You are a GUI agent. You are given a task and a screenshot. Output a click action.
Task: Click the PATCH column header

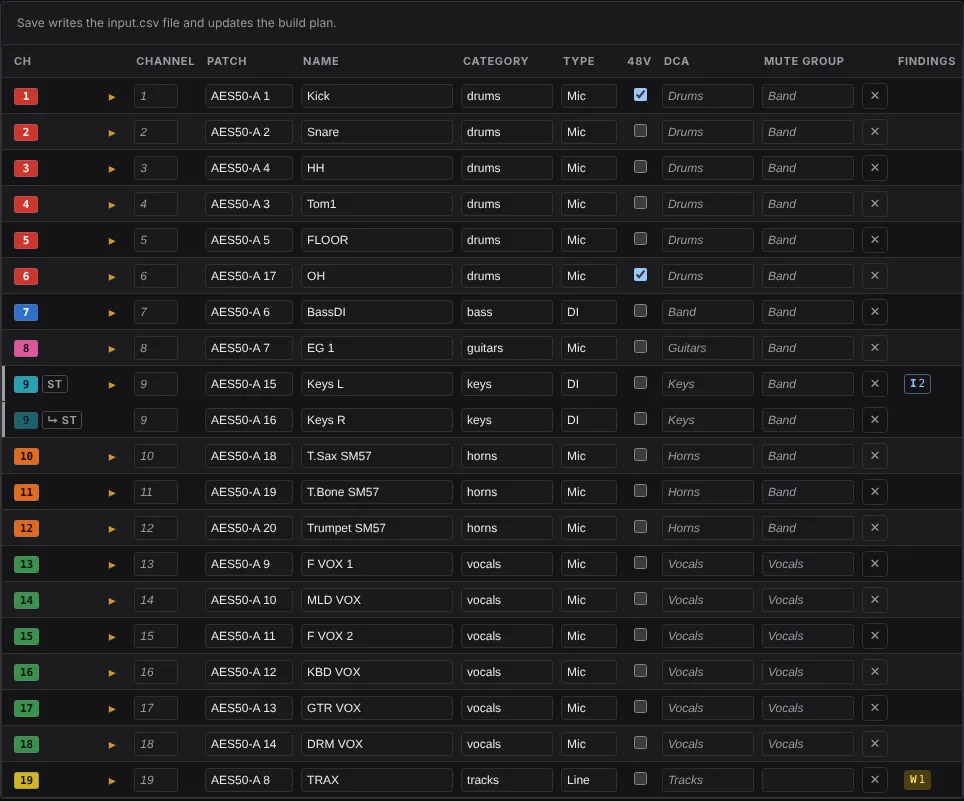[226, 61]
